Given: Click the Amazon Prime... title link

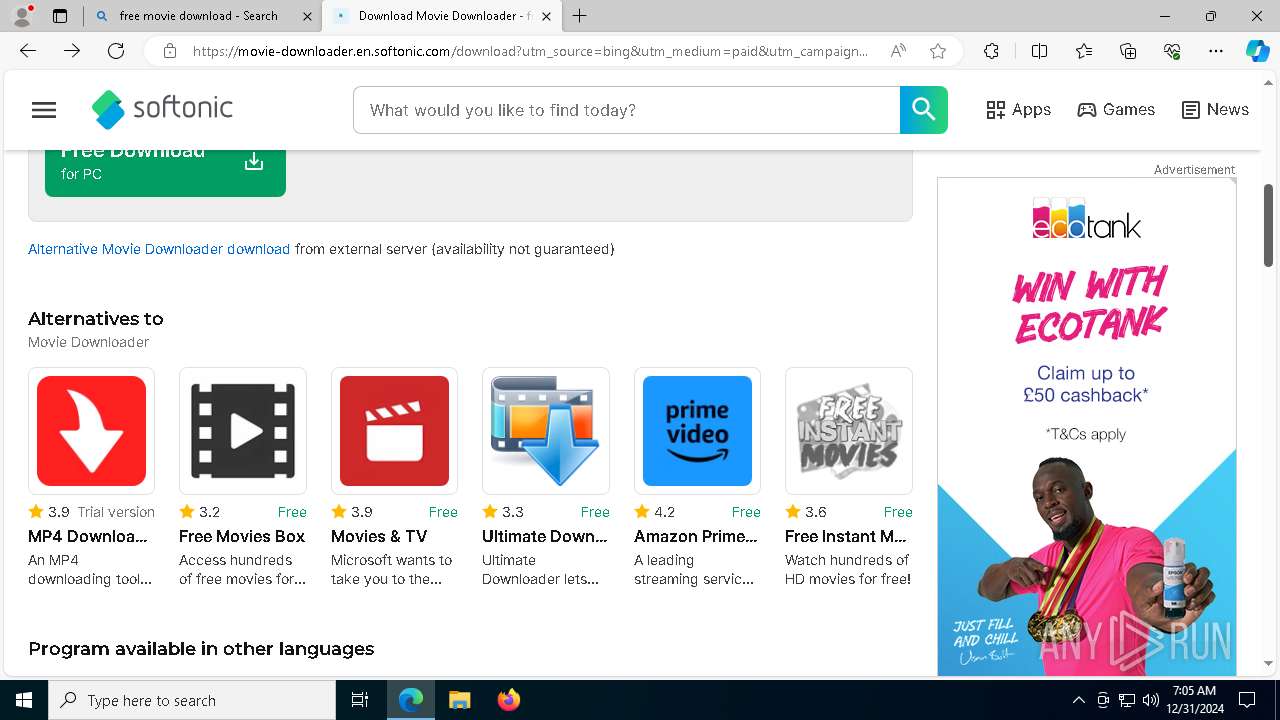Looking at the screenshot, I should [x=696, y=536].
